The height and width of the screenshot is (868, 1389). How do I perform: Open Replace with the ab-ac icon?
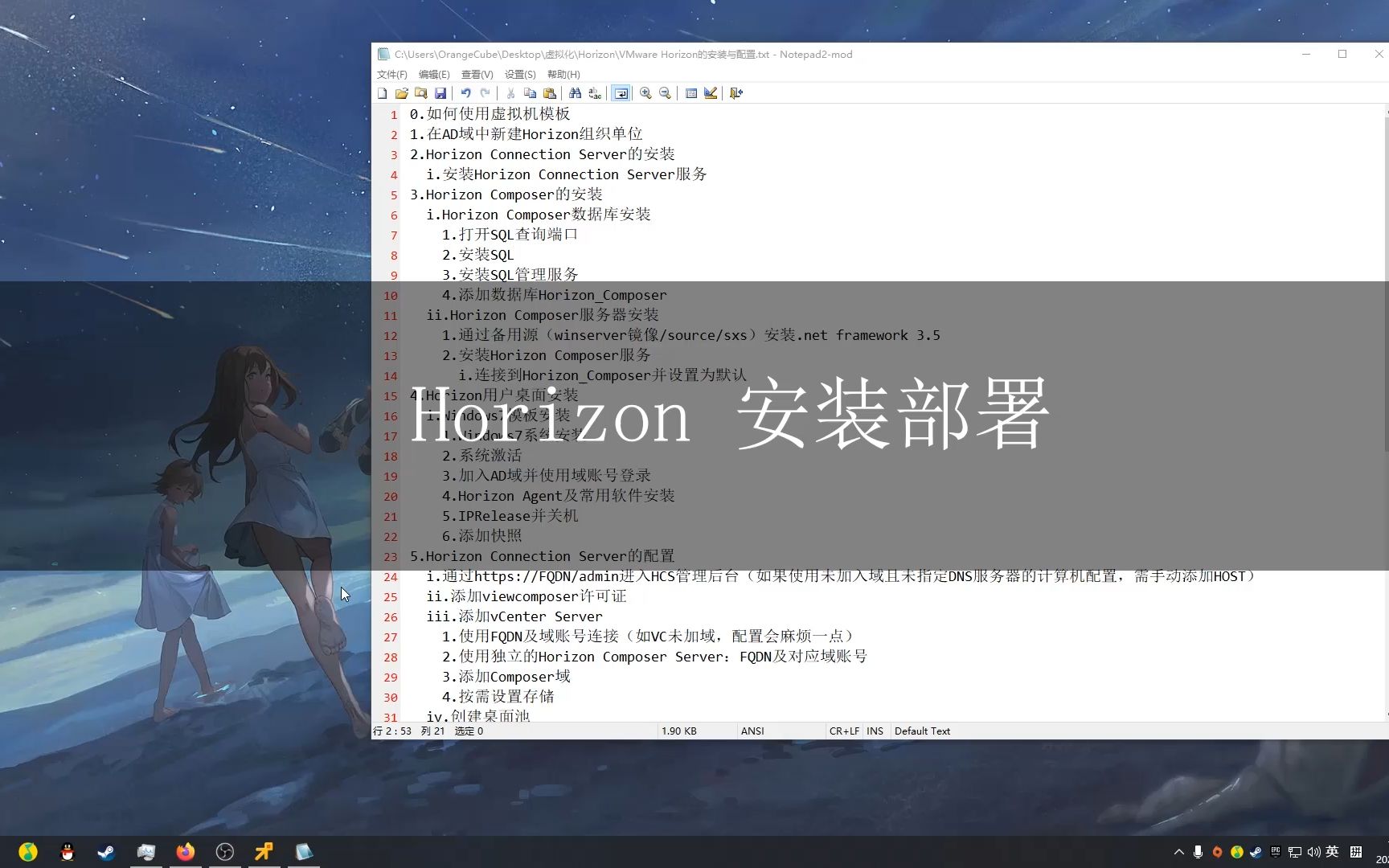595,93
